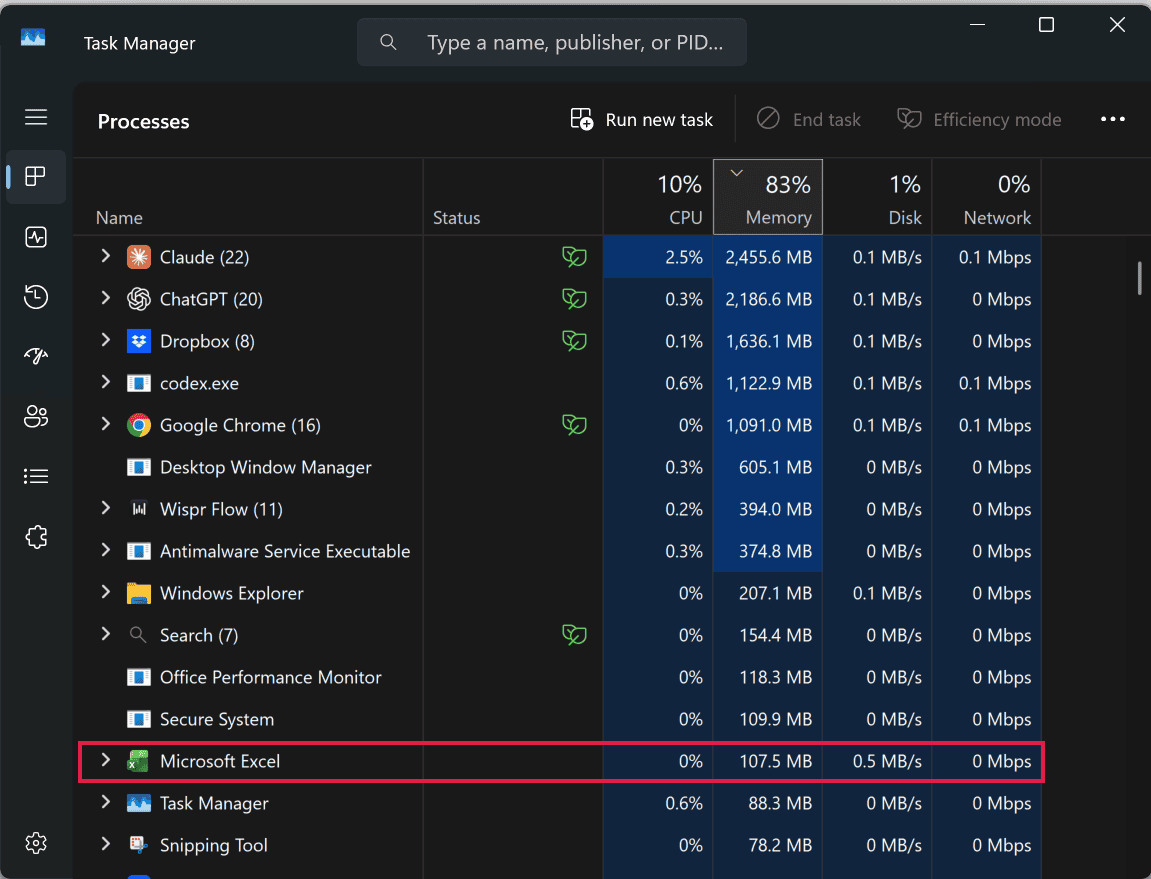Select the Desktop Window Manager row
Screen dimensions: 1151x879
(x=558, y=467)
